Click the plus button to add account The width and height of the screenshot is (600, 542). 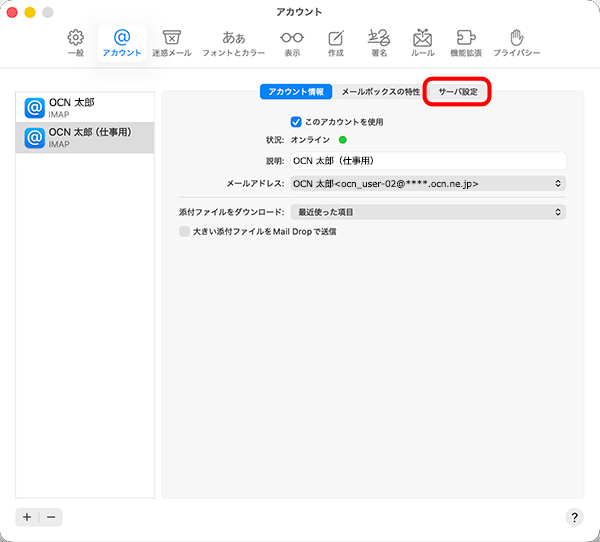click(27, 517)
